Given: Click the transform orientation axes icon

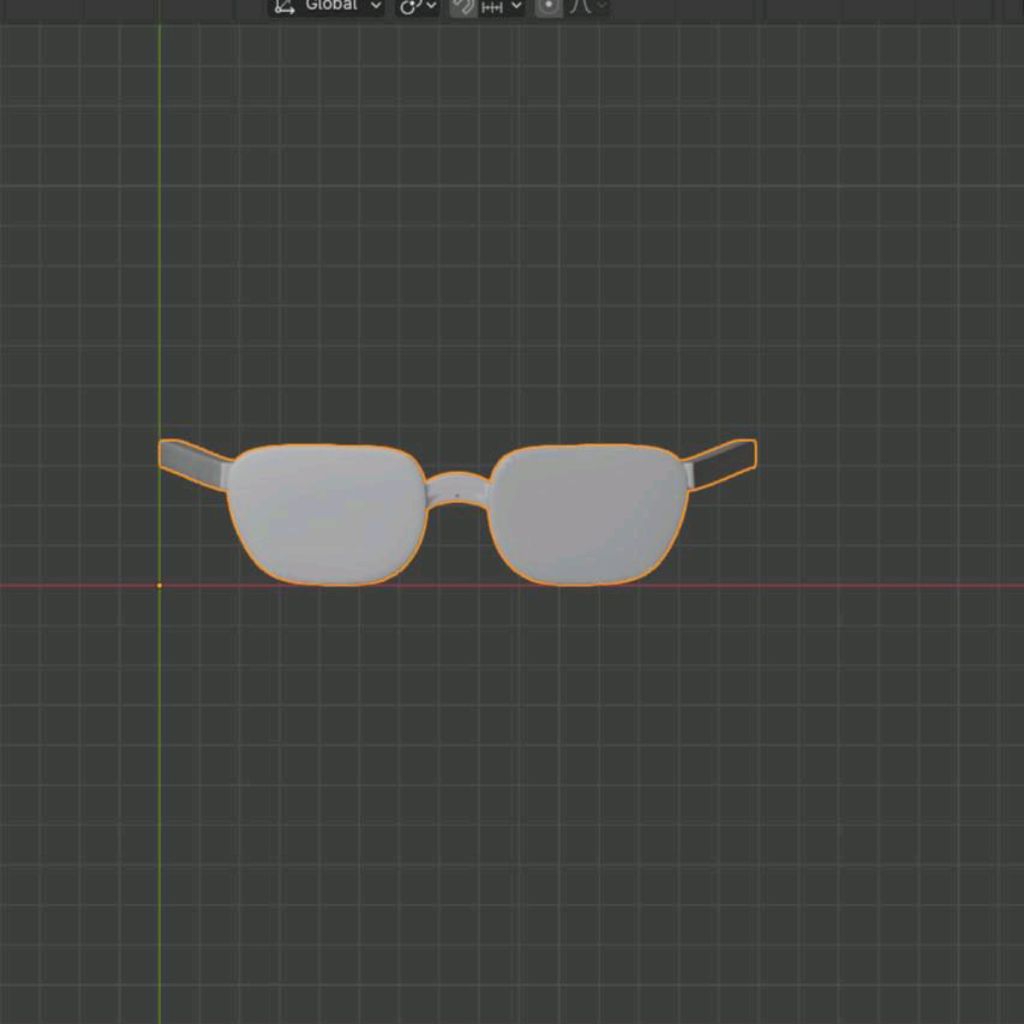Looking at the screenshot, I should point(285,6).
